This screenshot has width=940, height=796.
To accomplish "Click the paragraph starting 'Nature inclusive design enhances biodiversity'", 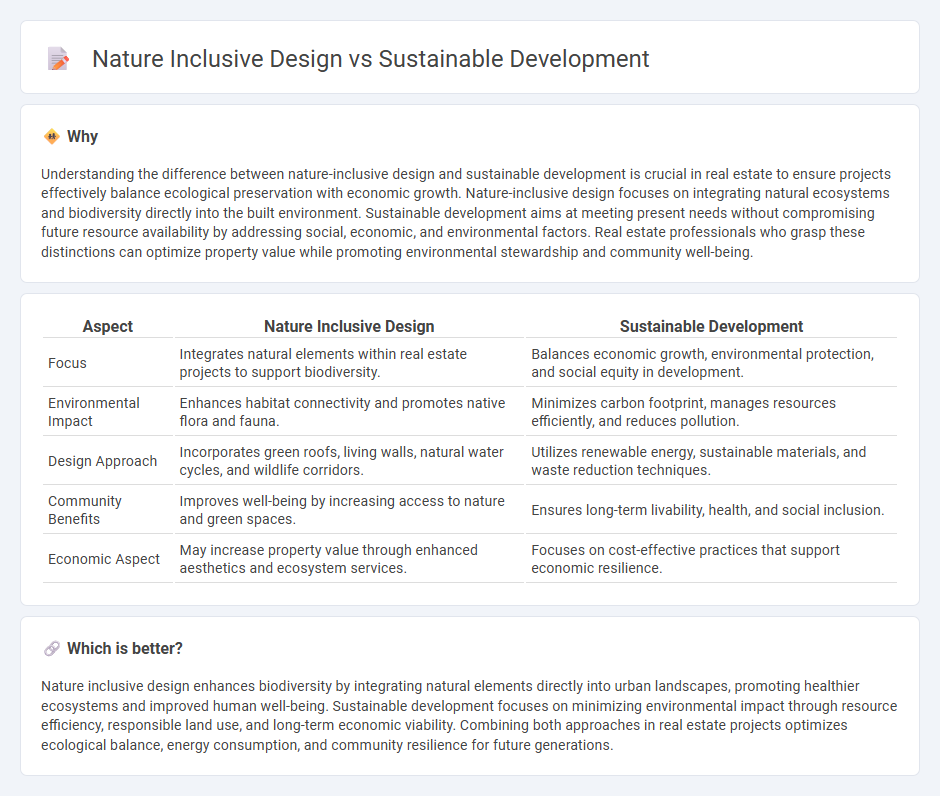I will [x=469, y=716].
